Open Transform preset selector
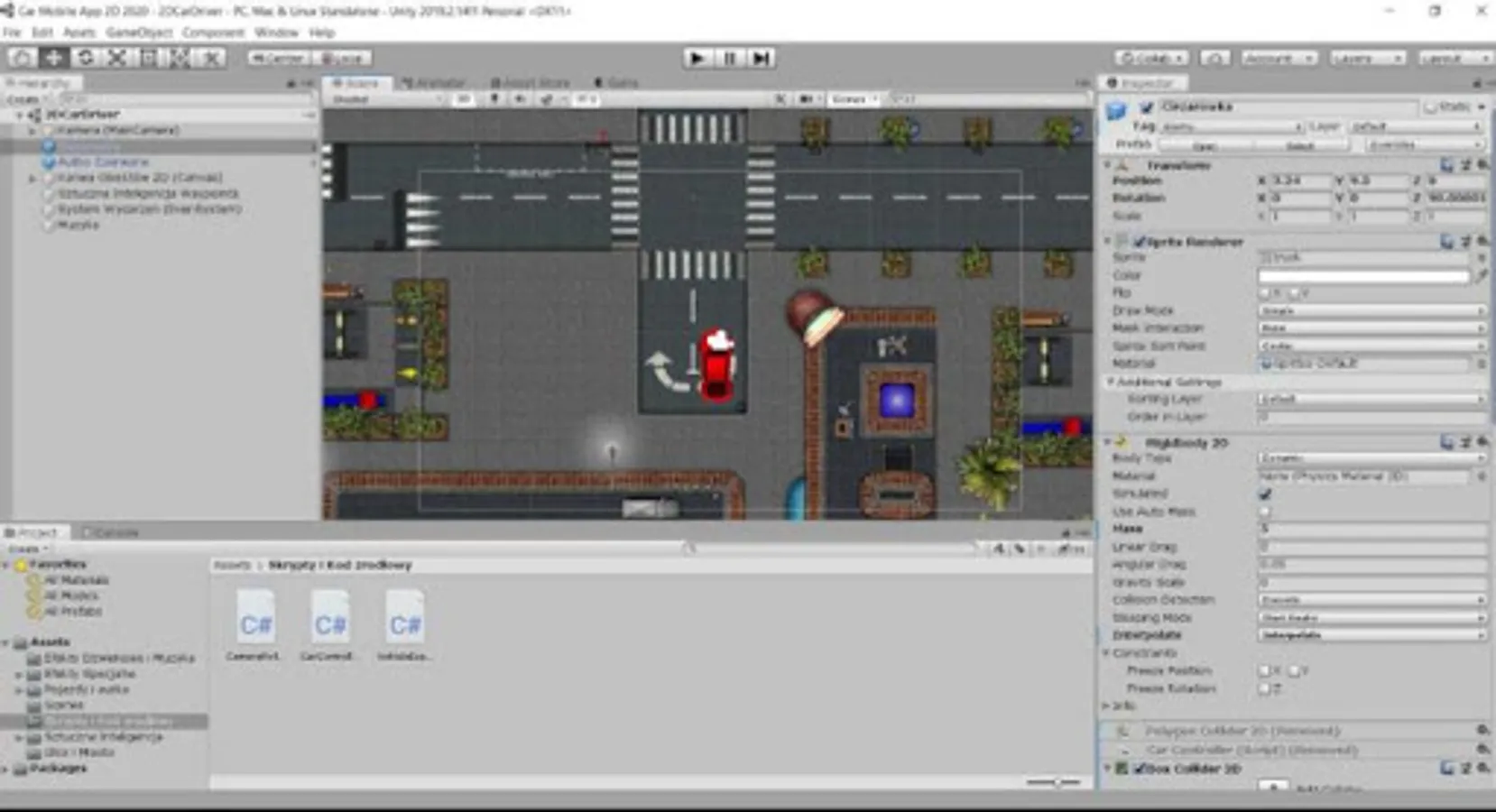The image size is (1496, 812). pyautogui.click(x=1464, y=165)
